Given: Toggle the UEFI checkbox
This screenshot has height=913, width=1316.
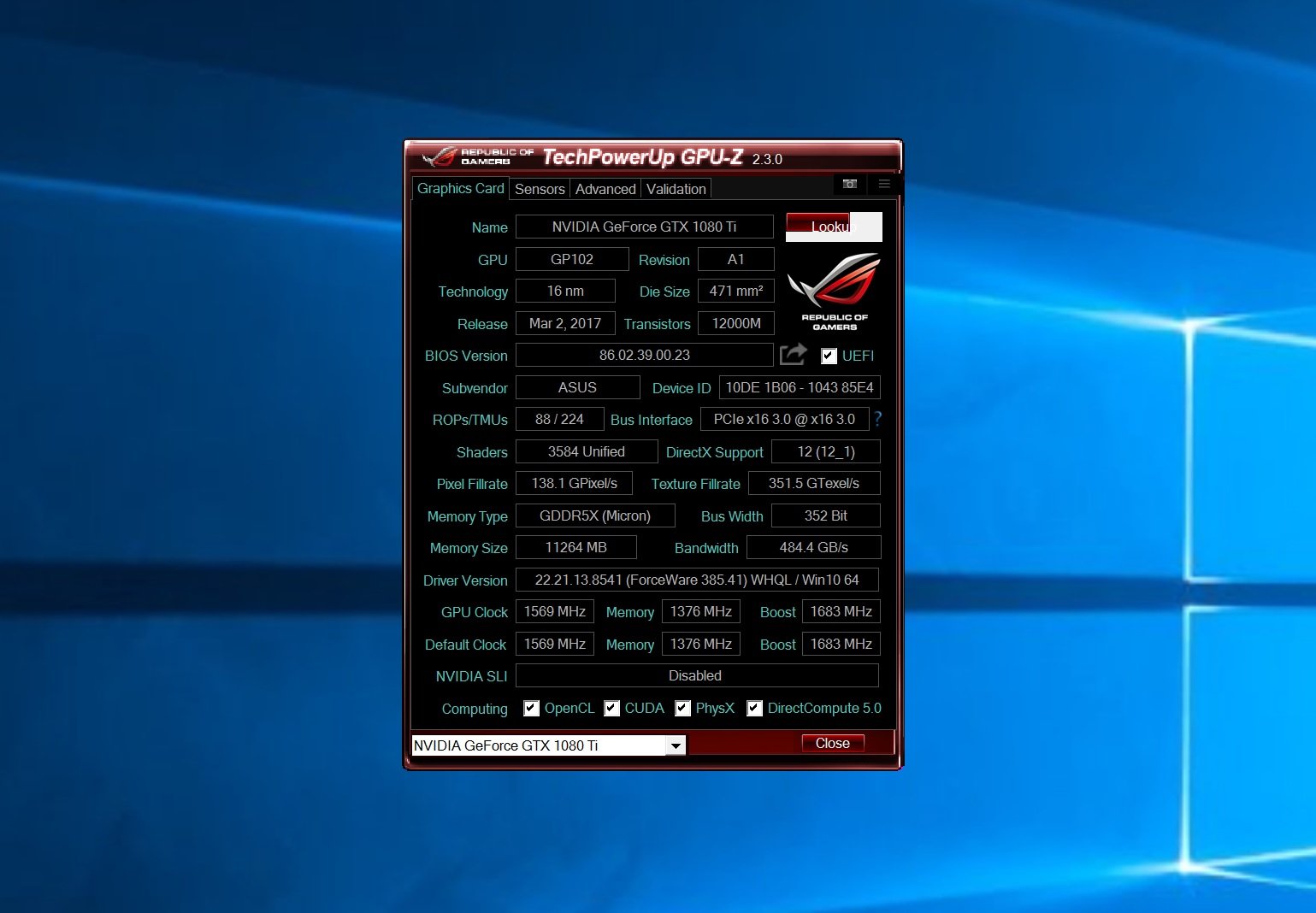Looking at the screenshot, I should coord(829,356).
